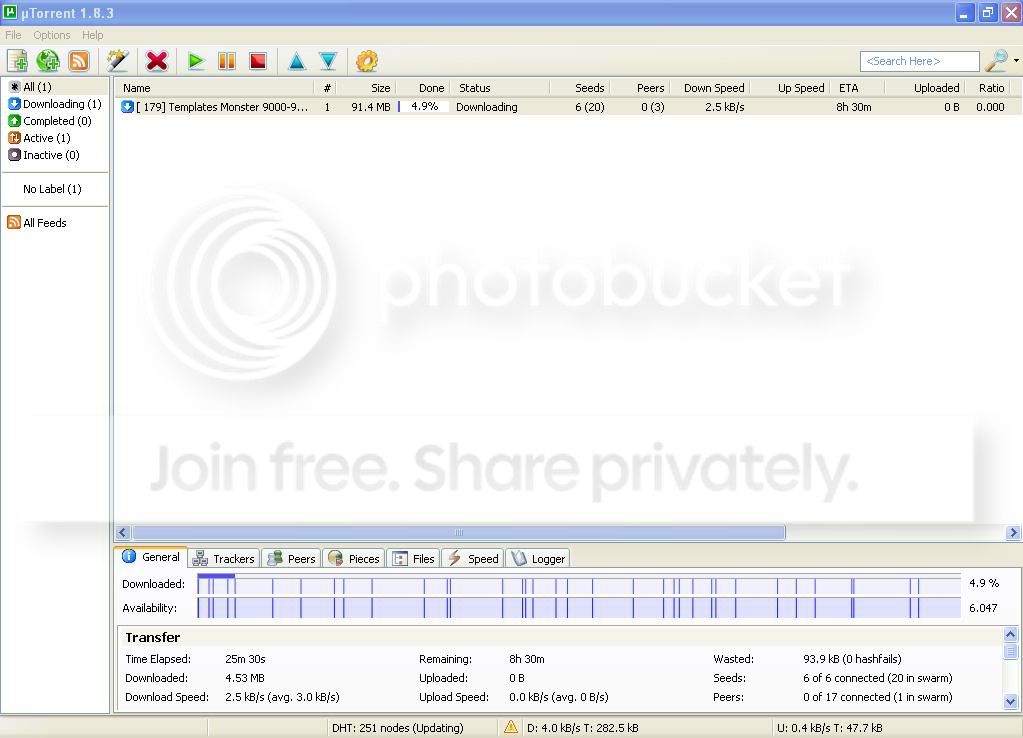
Task: Click Create New Torrent wand icon
Action: (117, 61)
